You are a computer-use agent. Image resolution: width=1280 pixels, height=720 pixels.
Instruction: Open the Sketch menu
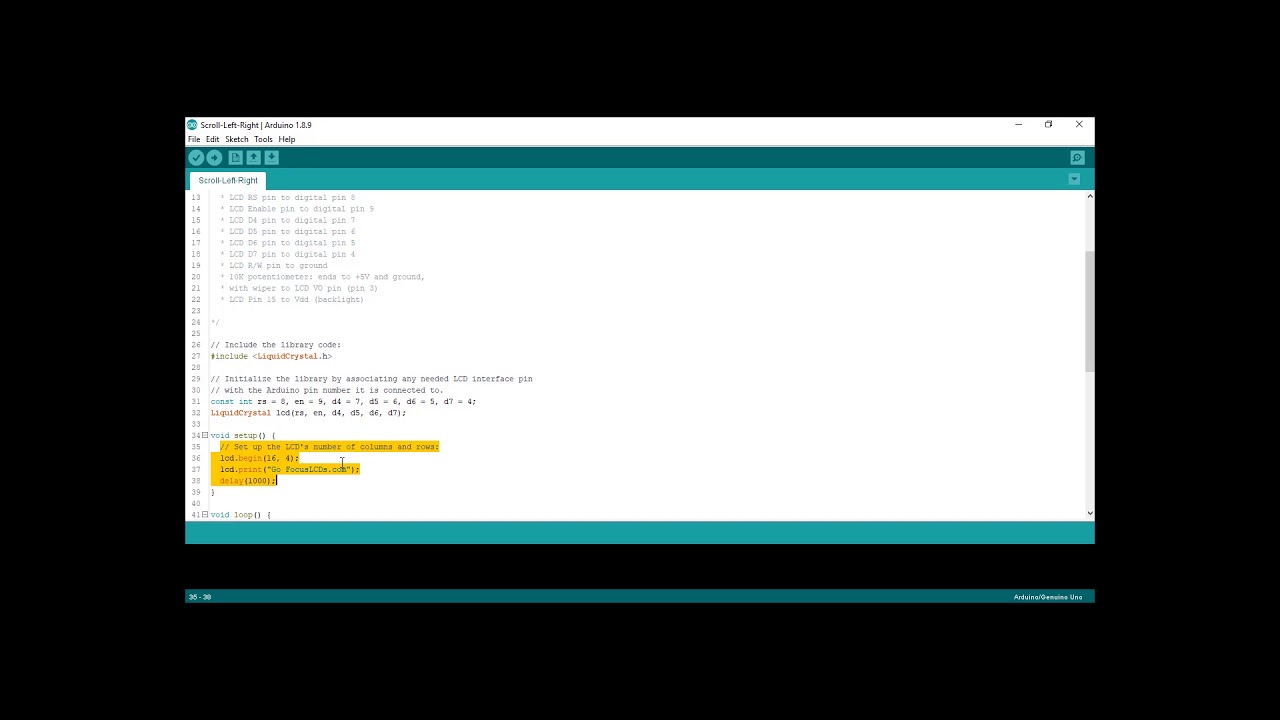236,140
